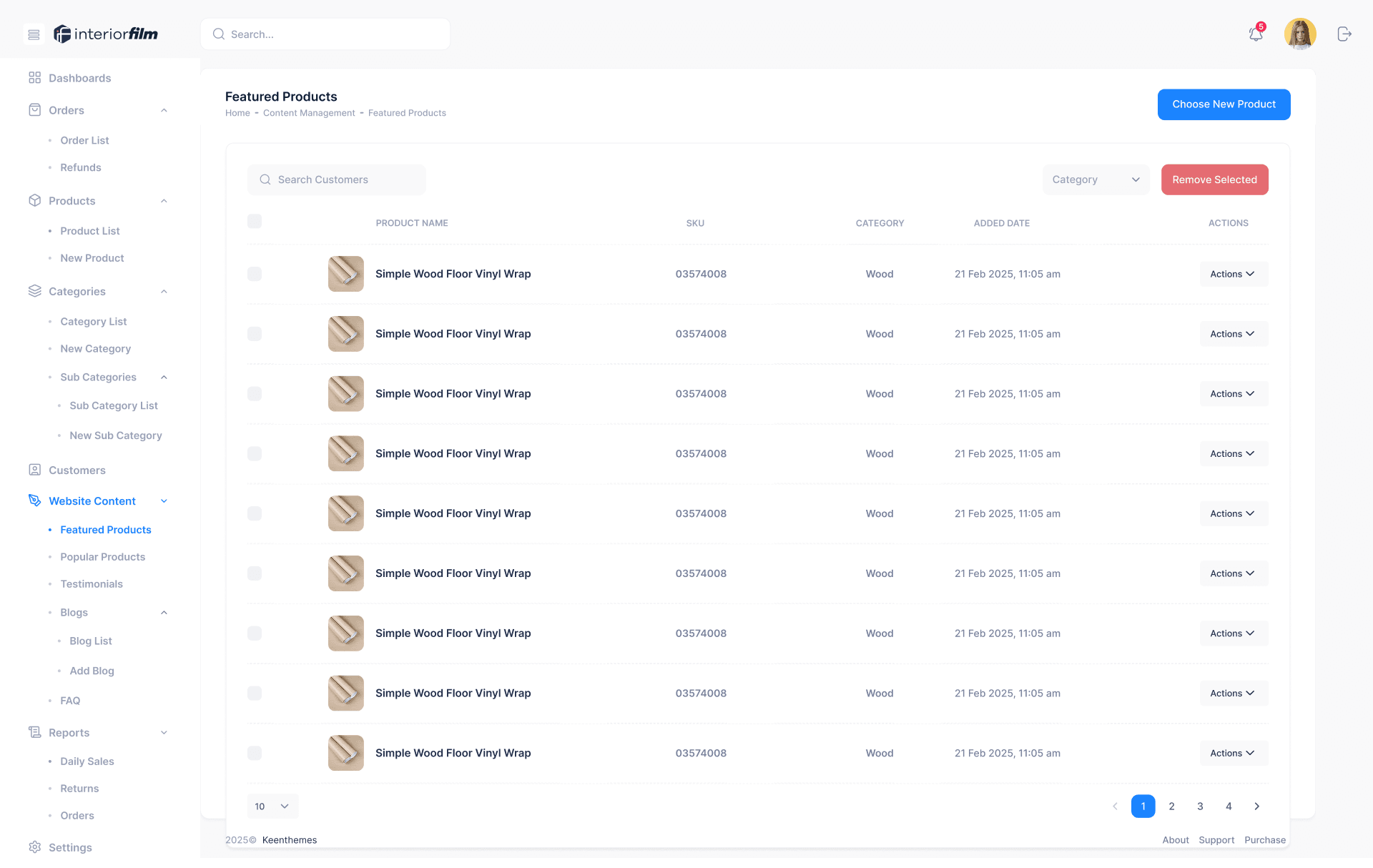Click the Reports icon in sidebar
This screenshot has width=1373, height=868.
click(x=34, y=732)
